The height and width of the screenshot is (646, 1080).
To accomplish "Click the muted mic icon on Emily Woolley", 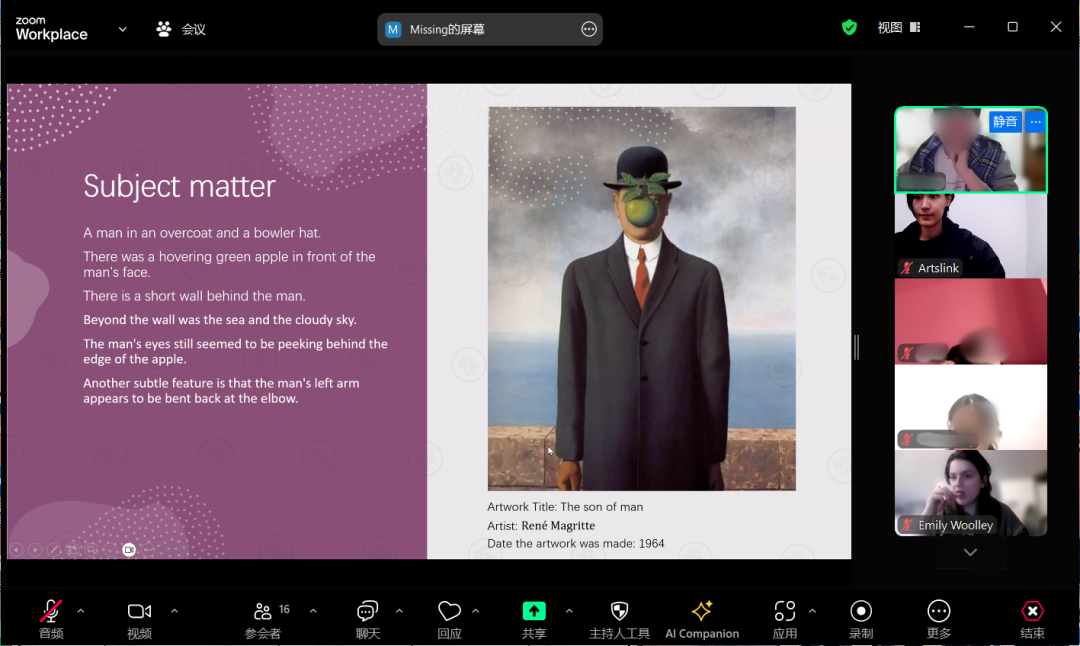I will (x=907, y=525).
